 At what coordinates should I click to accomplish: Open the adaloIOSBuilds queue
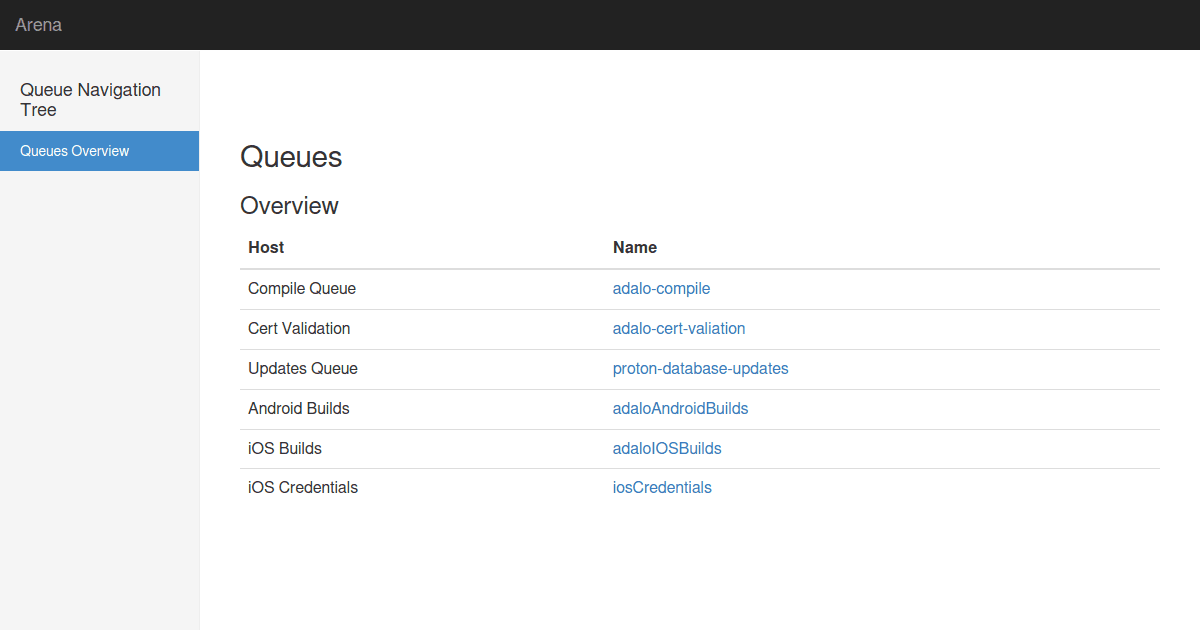click(x=667, y=448)
